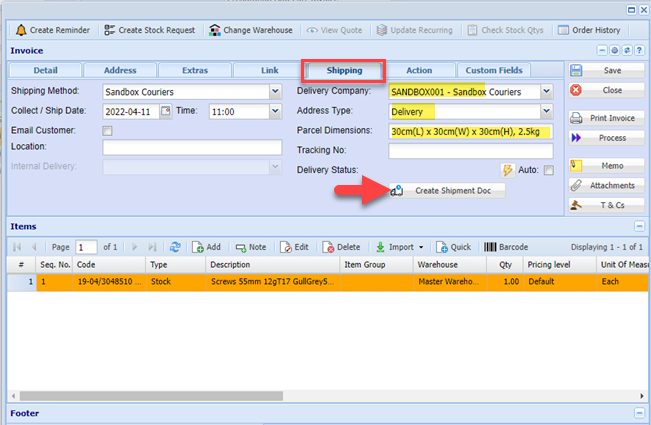Open the Shipping Method dropdown
651x425 pixels.
(x=275, y=91)
